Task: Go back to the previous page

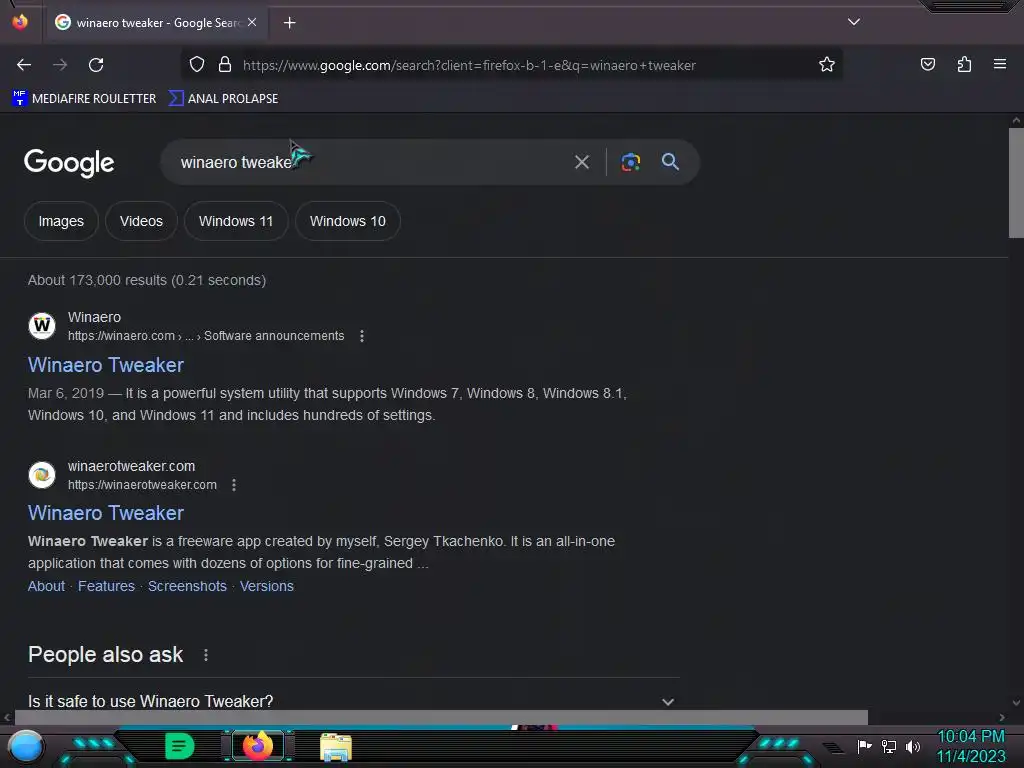Action: (x=24, y=65)
